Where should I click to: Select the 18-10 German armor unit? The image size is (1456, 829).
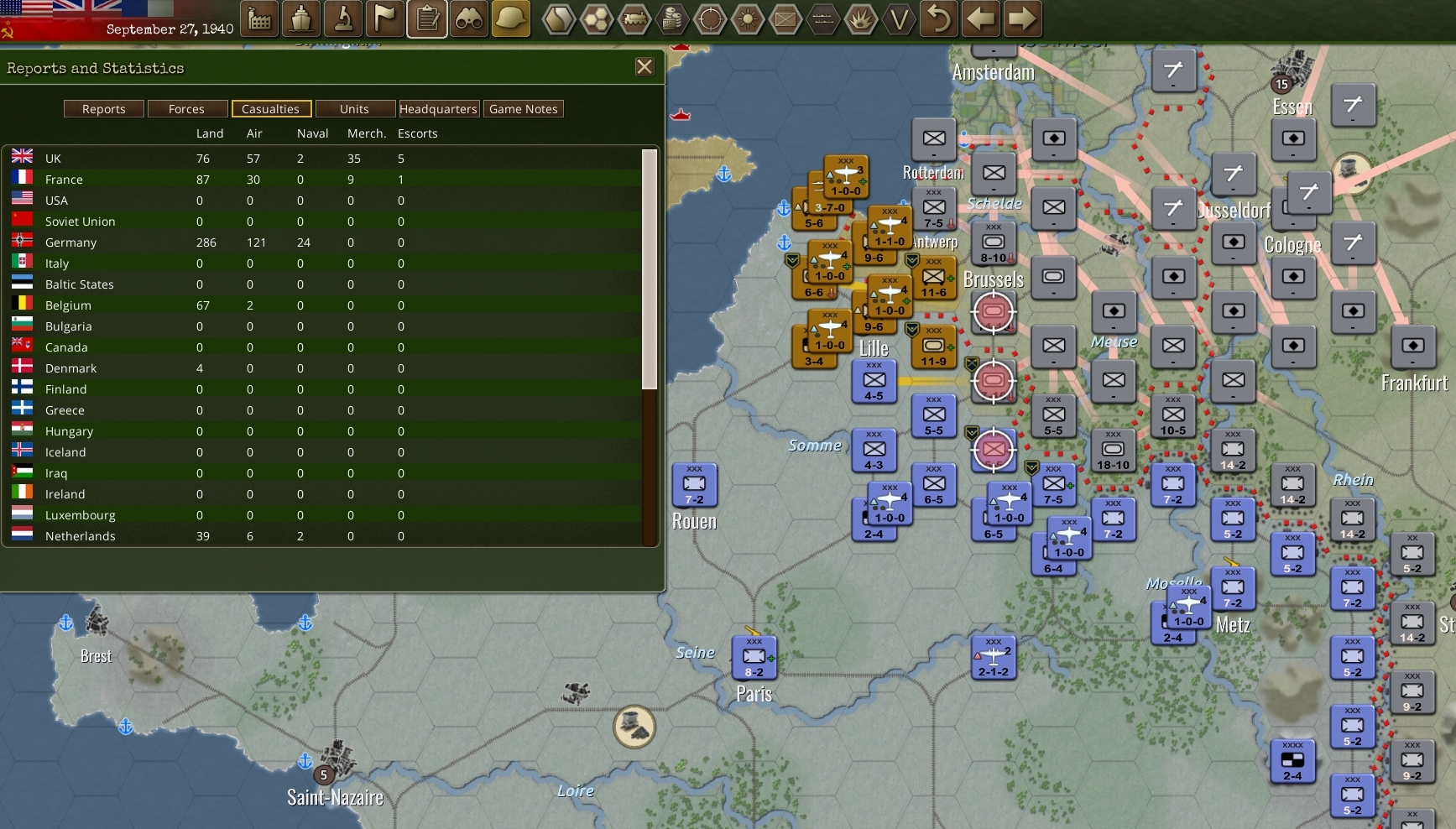pyautogui.click(x=1113, y=451)
